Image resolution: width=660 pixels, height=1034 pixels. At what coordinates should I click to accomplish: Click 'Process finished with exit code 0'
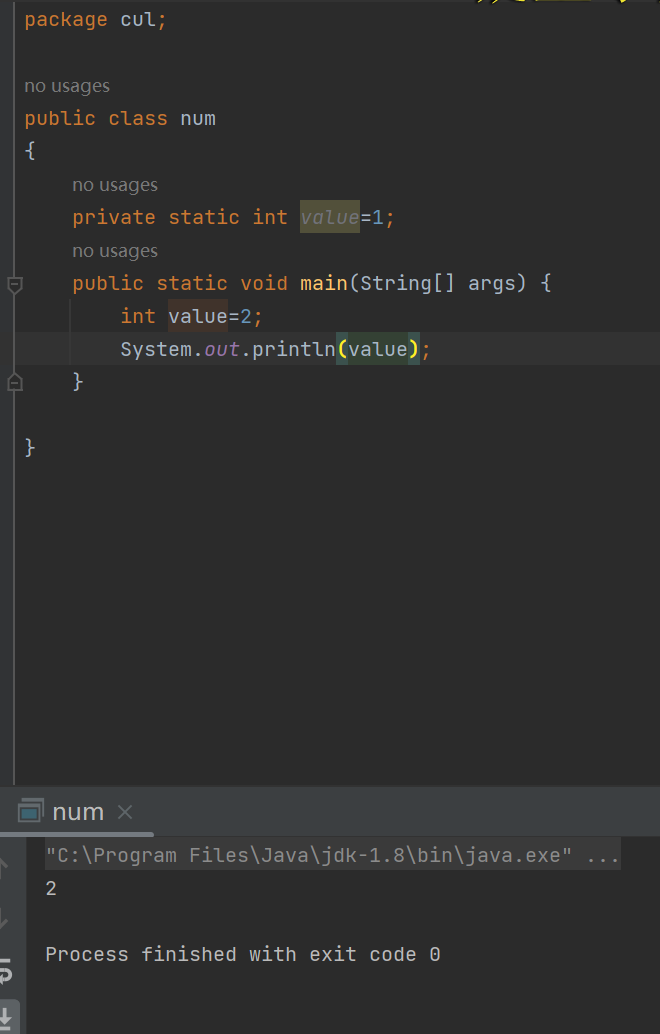[243, 954]
